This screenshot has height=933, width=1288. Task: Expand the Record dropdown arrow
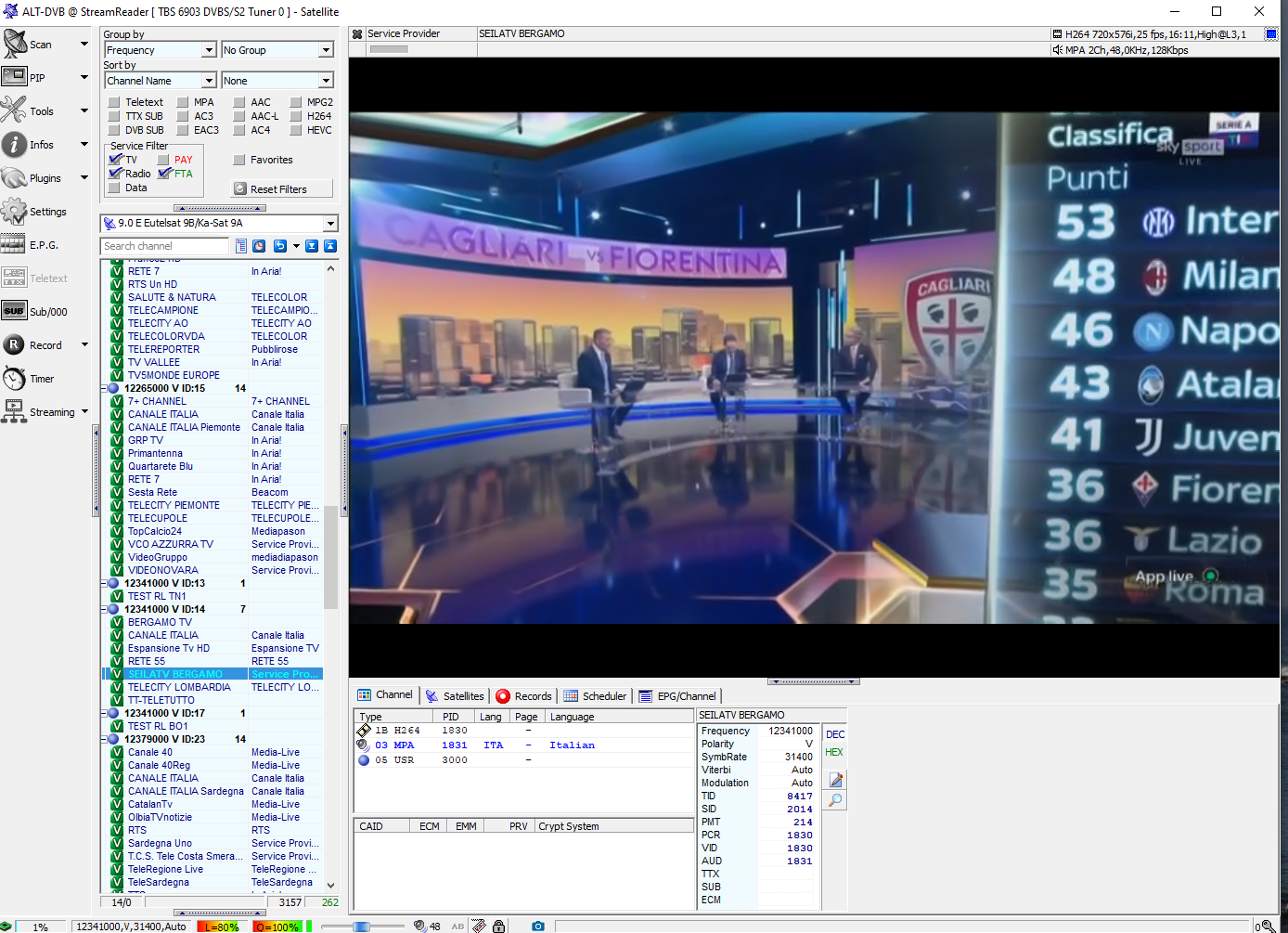click(x=84, y=344)
